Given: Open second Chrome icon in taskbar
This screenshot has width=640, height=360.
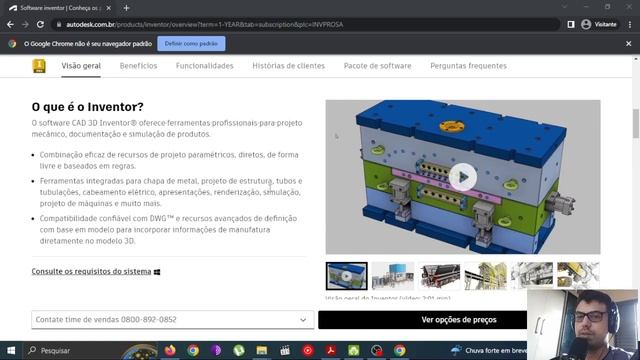Looking at the screenshot, I should 400,351.
